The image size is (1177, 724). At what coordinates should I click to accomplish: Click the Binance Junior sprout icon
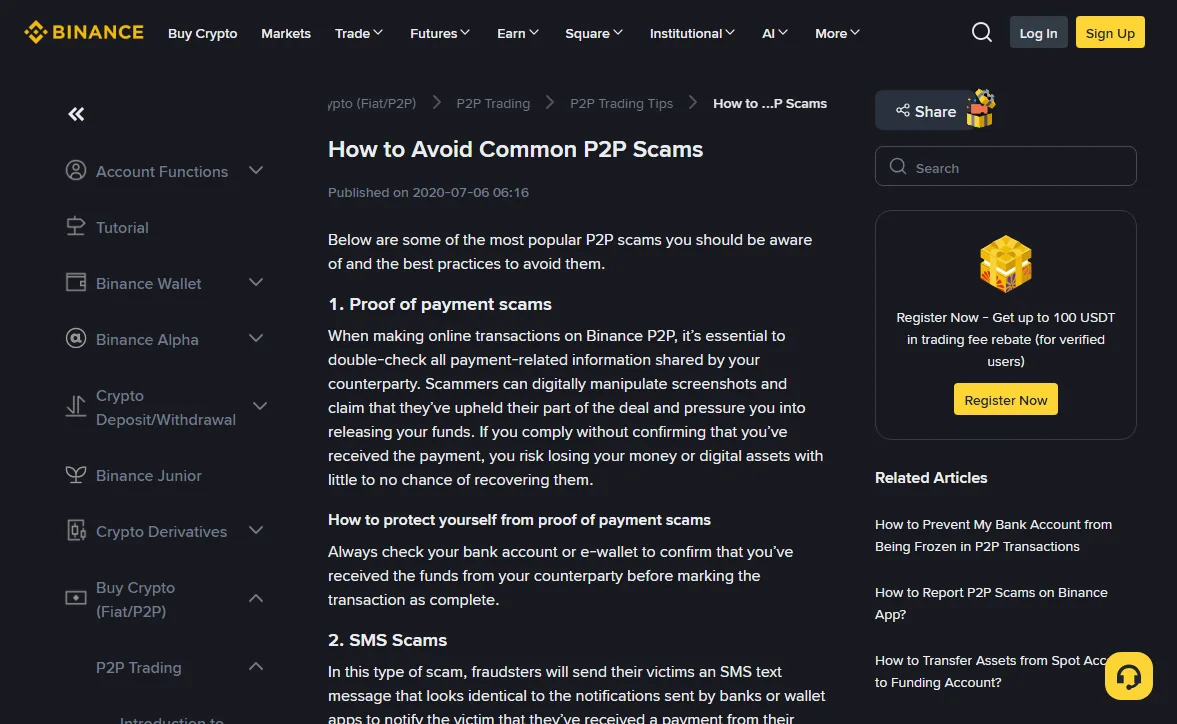[x=76, y=474]
